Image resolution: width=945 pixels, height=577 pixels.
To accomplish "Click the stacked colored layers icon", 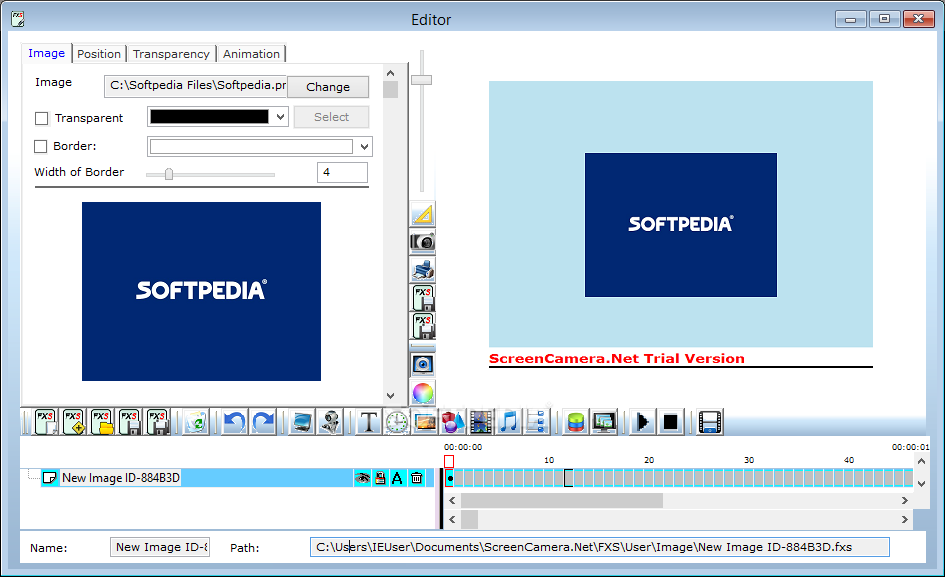I will (x=576, y=422).
